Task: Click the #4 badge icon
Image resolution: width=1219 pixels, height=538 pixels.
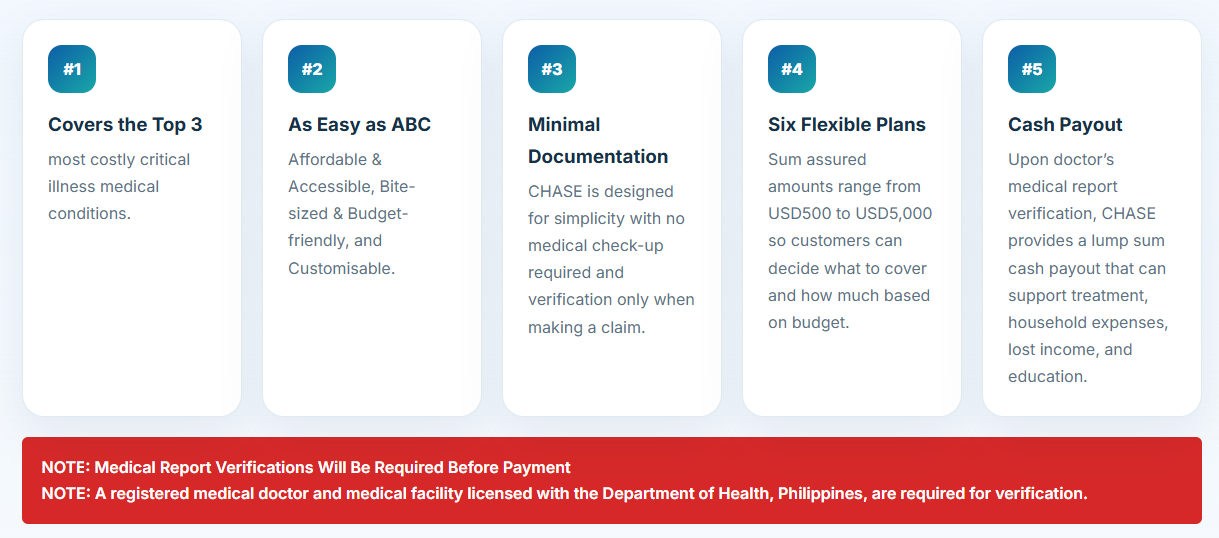Action: pyautogui.click(x=792, y=69)
